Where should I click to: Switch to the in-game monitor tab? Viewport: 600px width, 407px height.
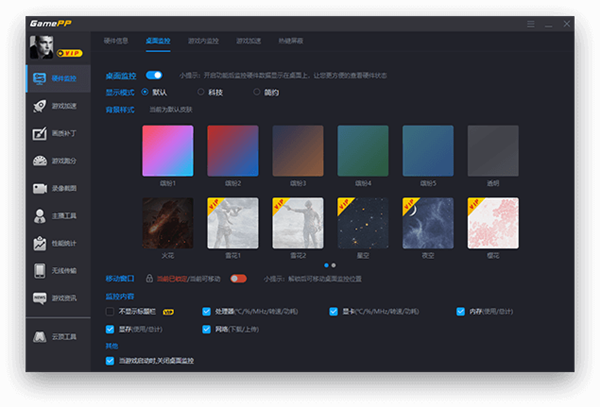(x=203, y=41)
